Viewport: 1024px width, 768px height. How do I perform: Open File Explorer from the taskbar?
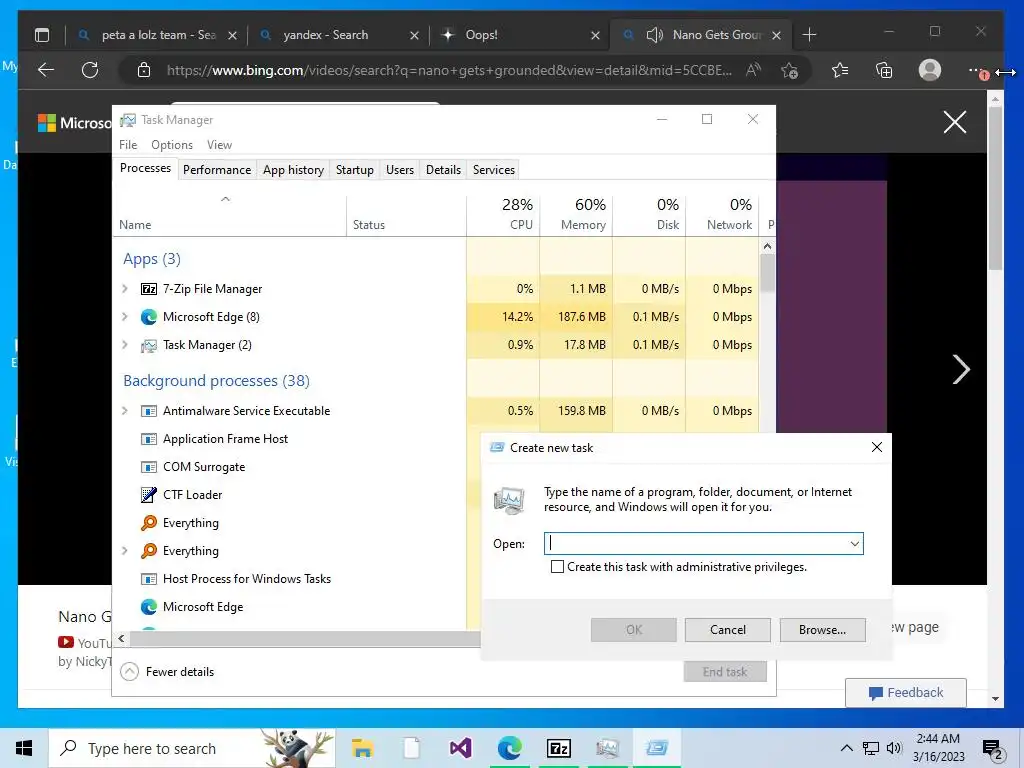(x=362, y=748)
